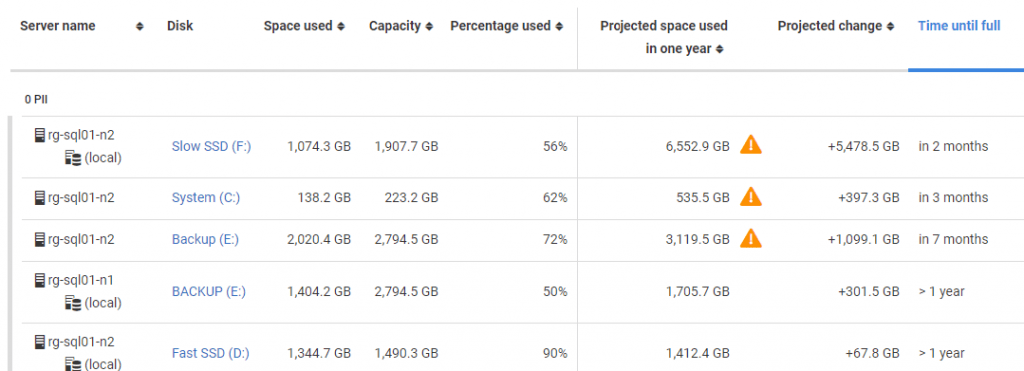Click server icon beside rg-sql01-n2 Slow SSD row

click(x=40, y=135)
